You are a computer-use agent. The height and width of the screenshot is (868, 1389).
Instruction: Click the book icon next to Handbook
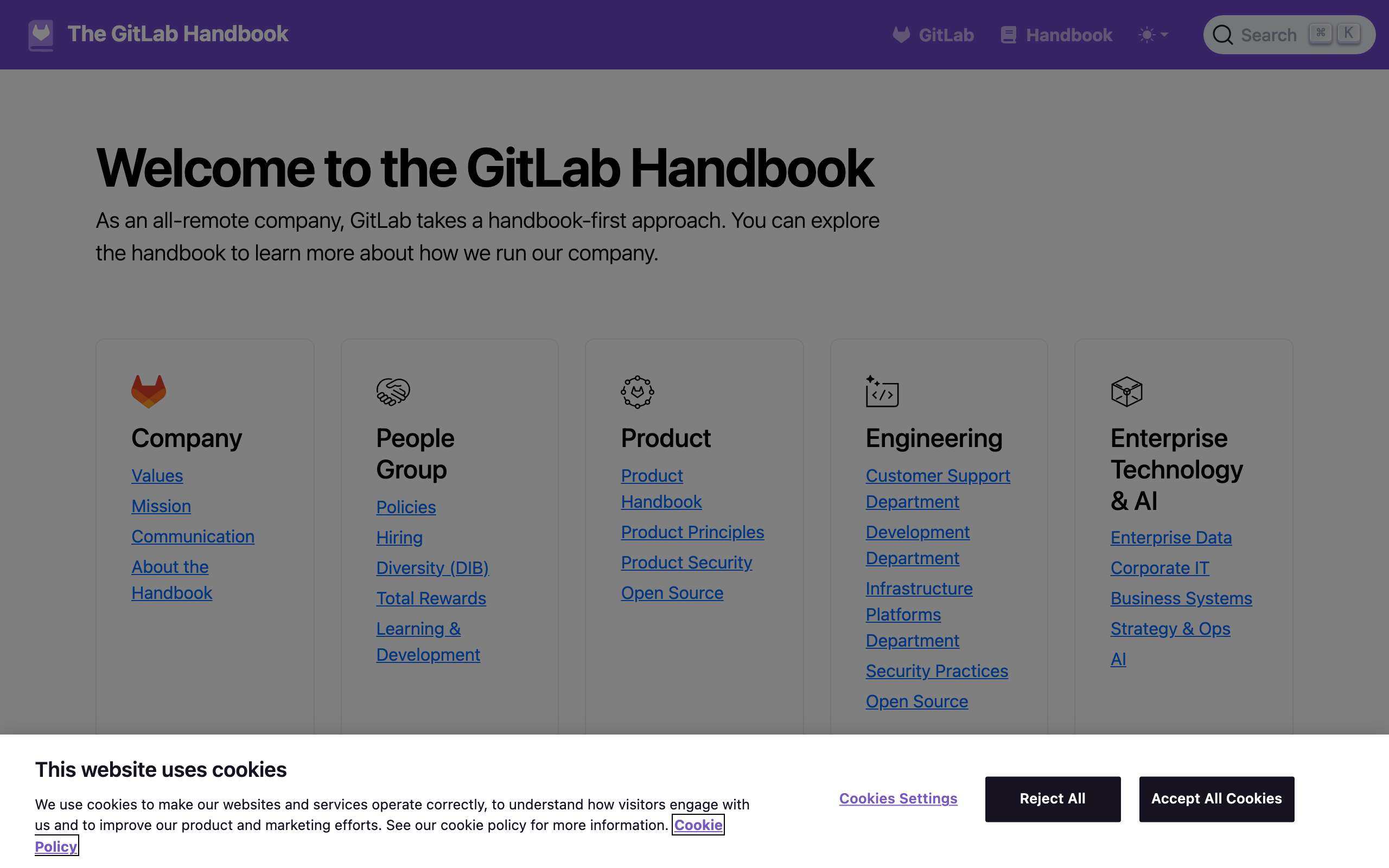[x=1008, y=34]
